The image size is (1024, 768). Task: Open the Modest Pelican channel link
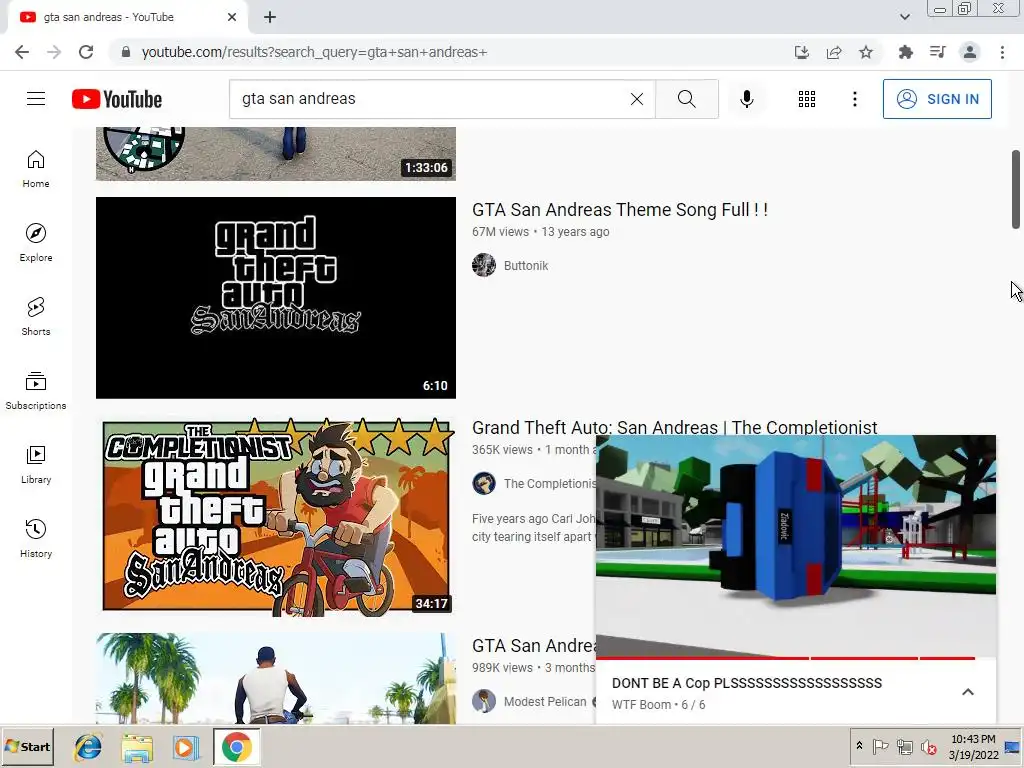(545, 701)
